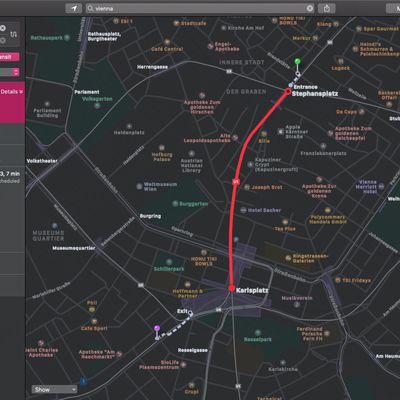This screenshot has height=400, width=400.
Task: Select the Volksgarten park icon
Action: click(x=97, y=106)
